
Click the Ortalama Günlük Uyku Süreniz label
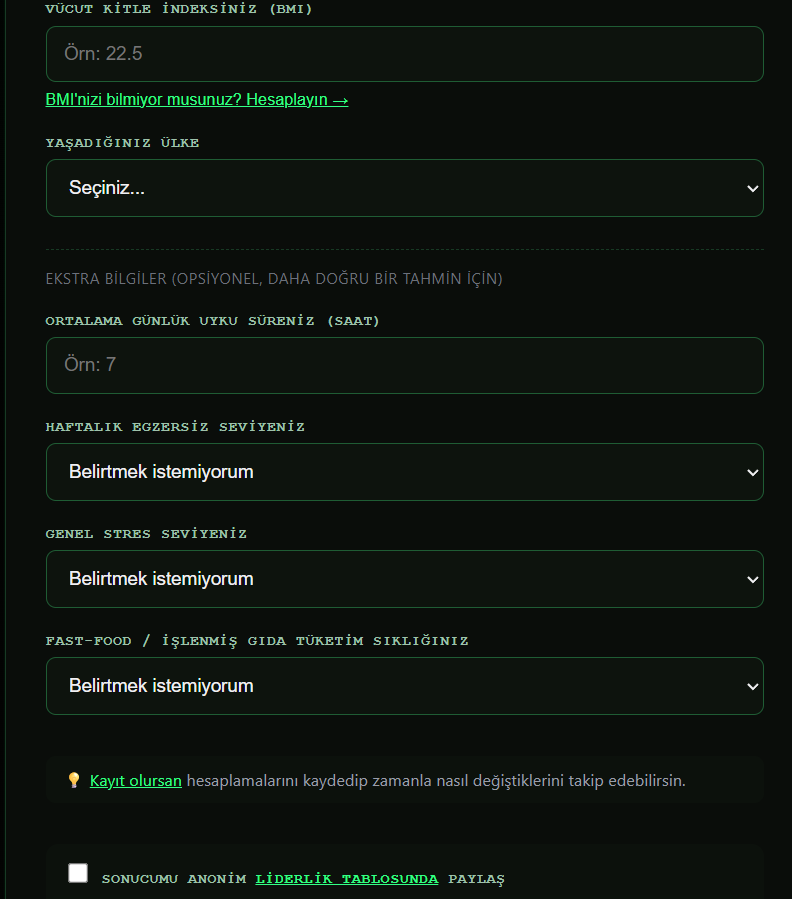(212, 321)
